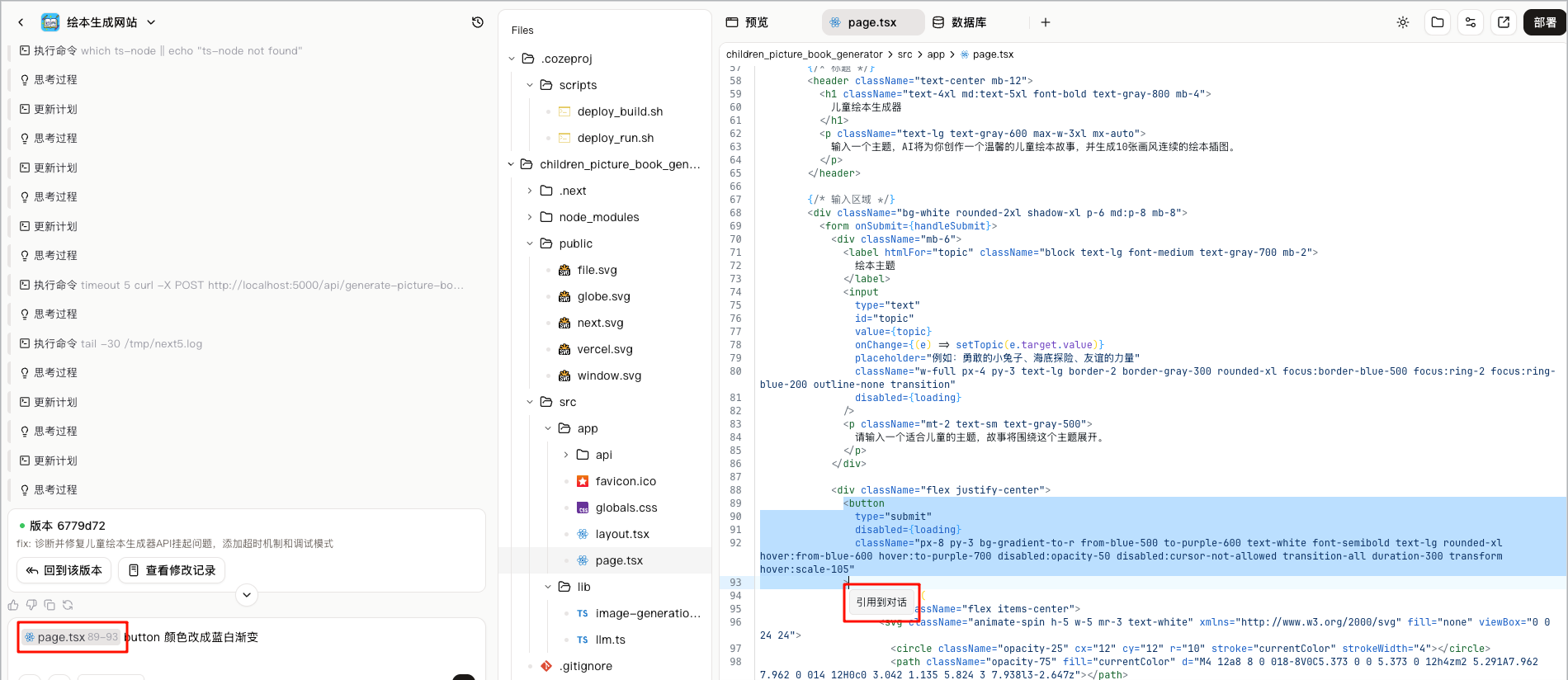Image resolution: width=1568 pixels, height=680 pixels.
Task: Collapse the public folder
Action: [x=530, y=243]
